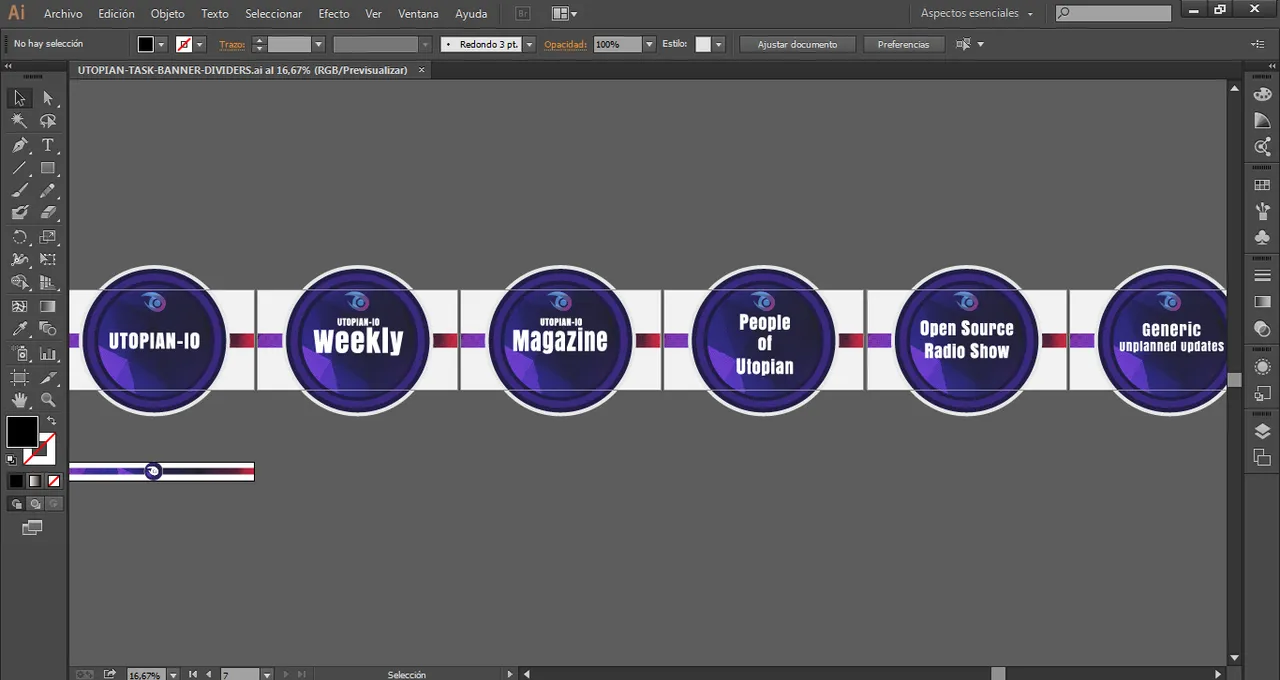Select the Column Graph tool
Screen dimensions: 1280x680
pyautogui.click(x=47, y=354)
